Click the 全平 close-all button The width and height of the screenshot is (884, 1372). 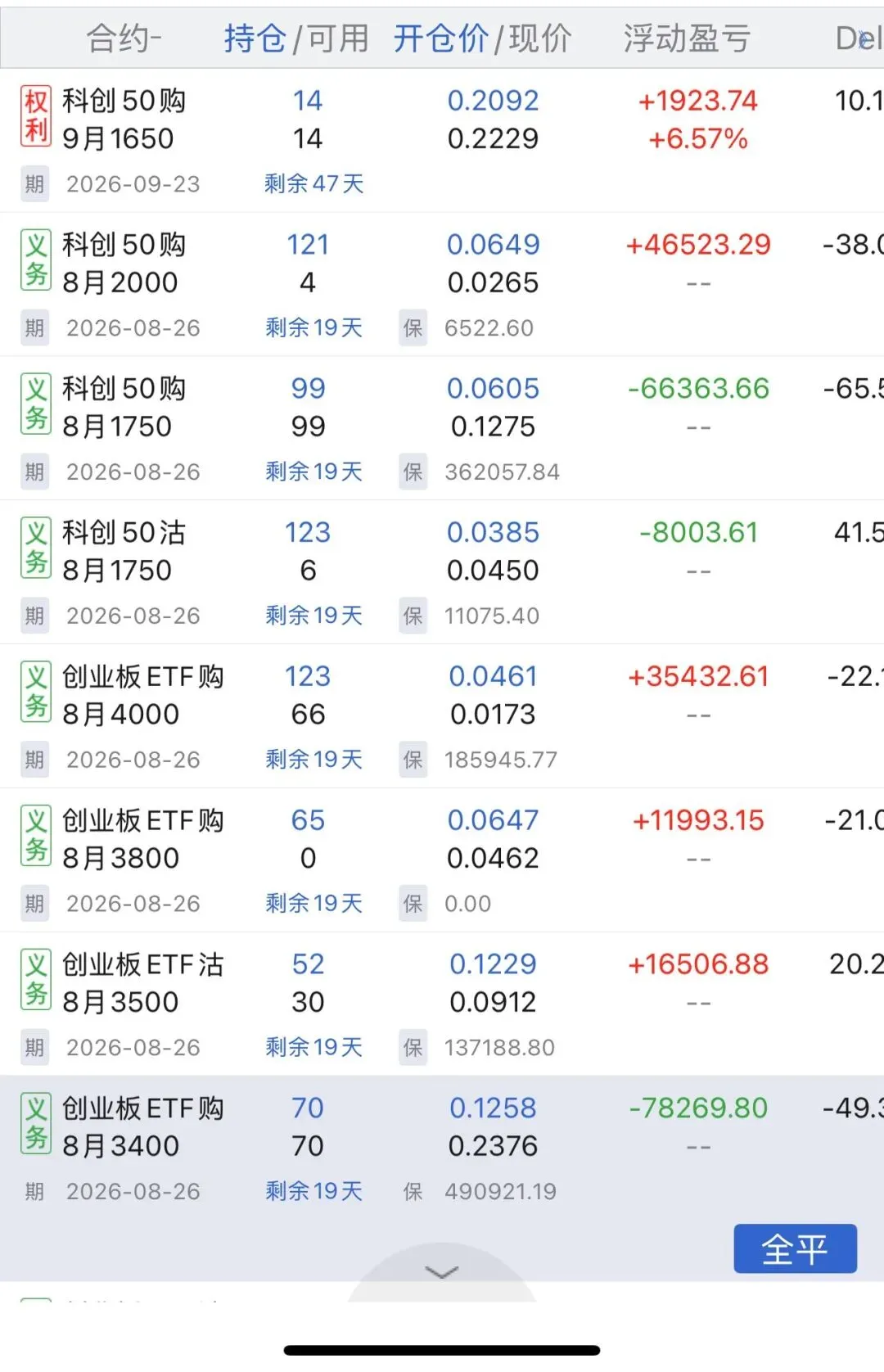tap(795, 1249)
